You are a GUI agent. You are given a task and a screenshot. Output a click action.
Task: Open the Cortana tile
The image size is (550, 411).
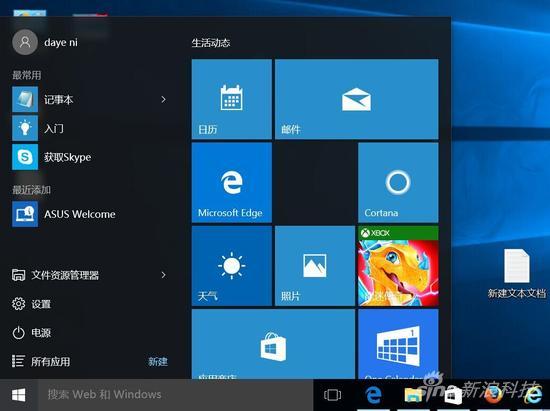(398, 182)
